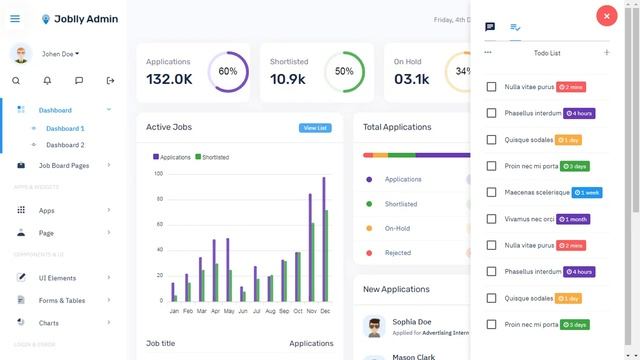Screen dimensions: 640x360
Task: Expand Forms & Tables chevron
Action: click(x=109, y=300)
